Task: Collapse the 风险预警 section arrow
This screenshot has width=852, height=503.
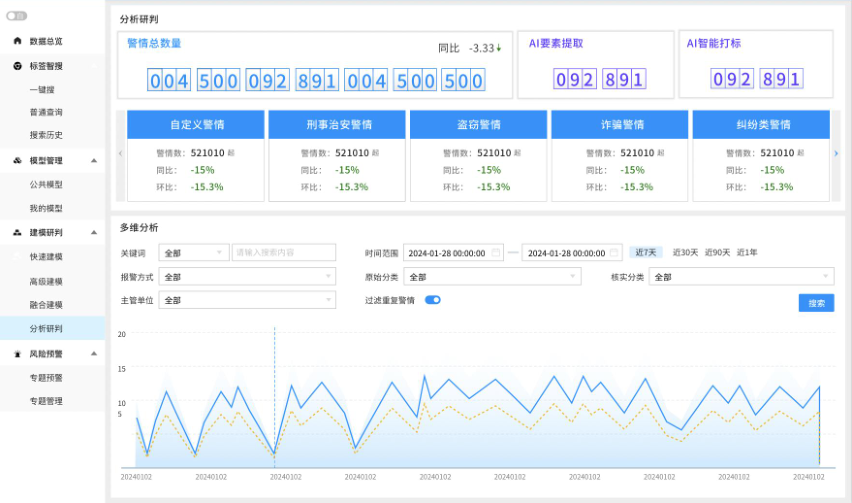Action: tap(94, 354)
